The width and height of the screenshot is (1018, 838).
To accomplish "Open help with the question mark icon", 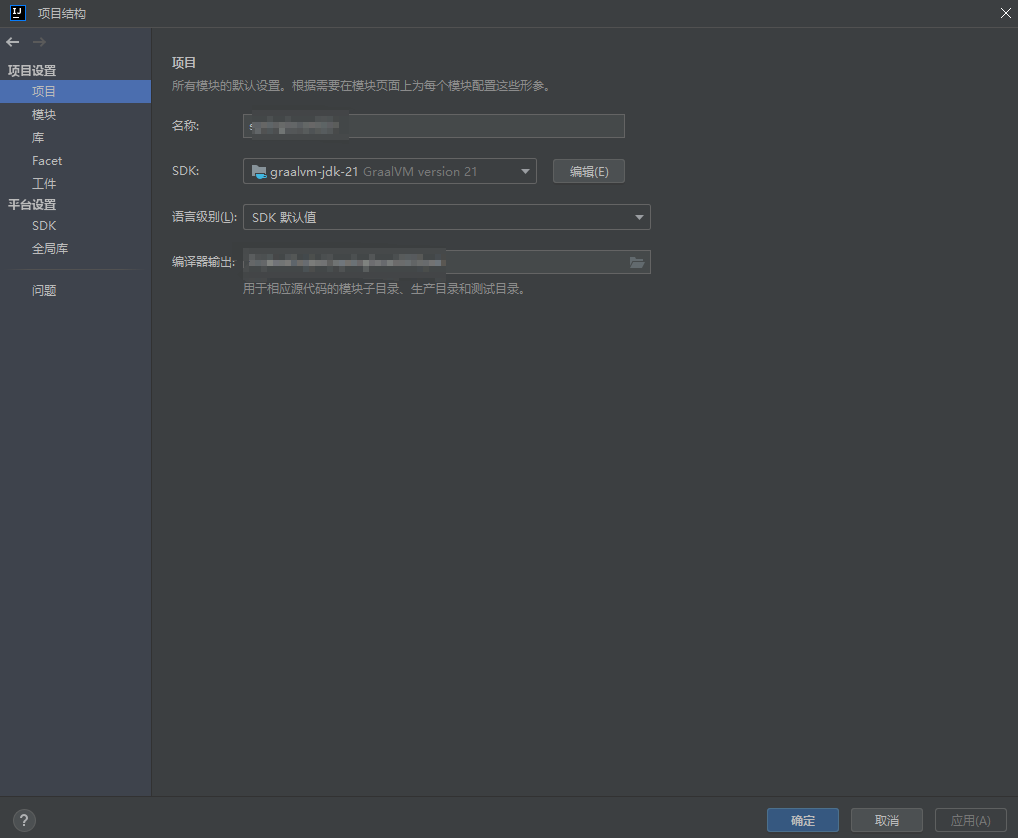I will [x=24, y=820].
